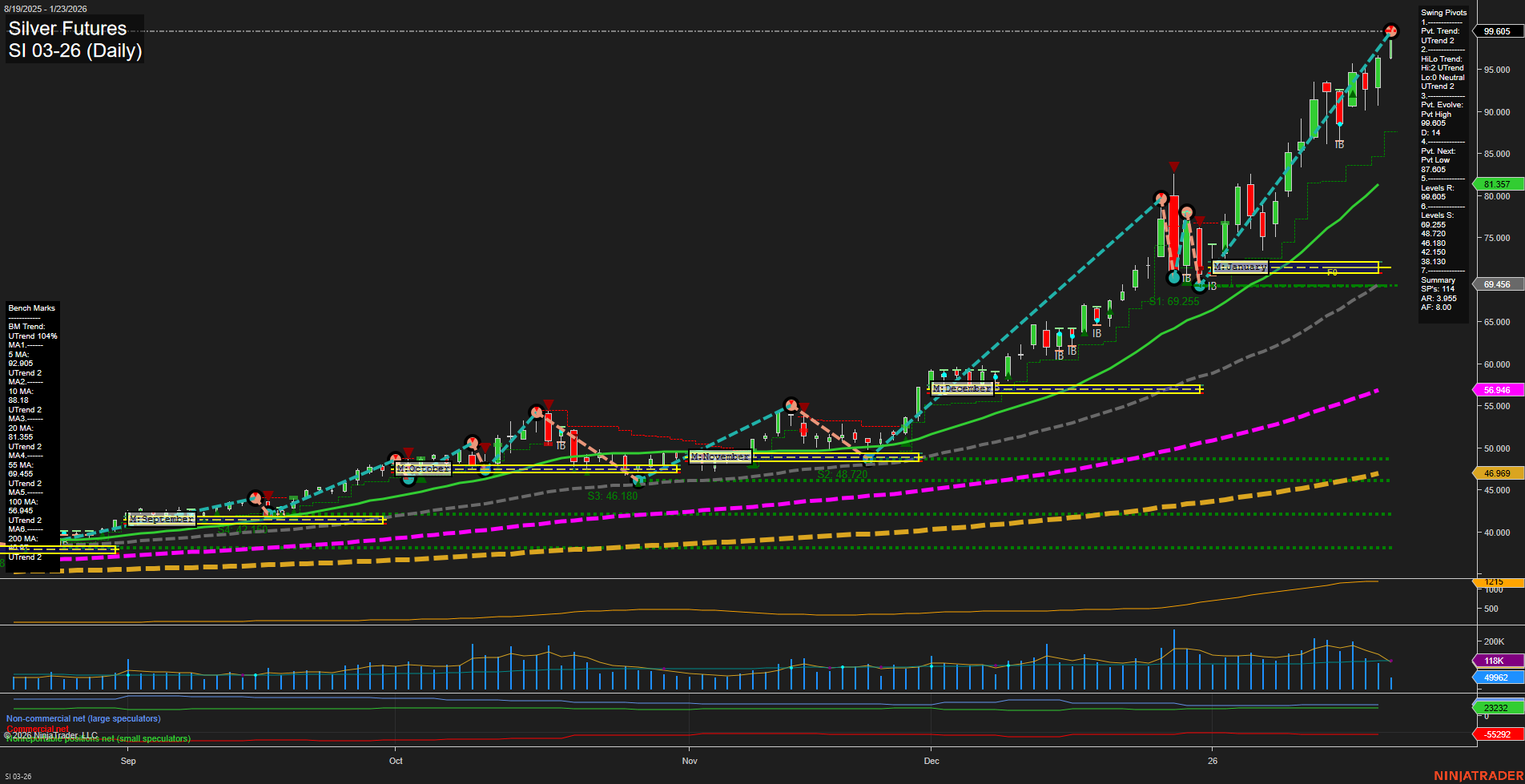Select the green breakout triangle near the 93 level
The width and height of the screenshot is (1525, 784).
pyautogui.click(x=1353, y=94)
